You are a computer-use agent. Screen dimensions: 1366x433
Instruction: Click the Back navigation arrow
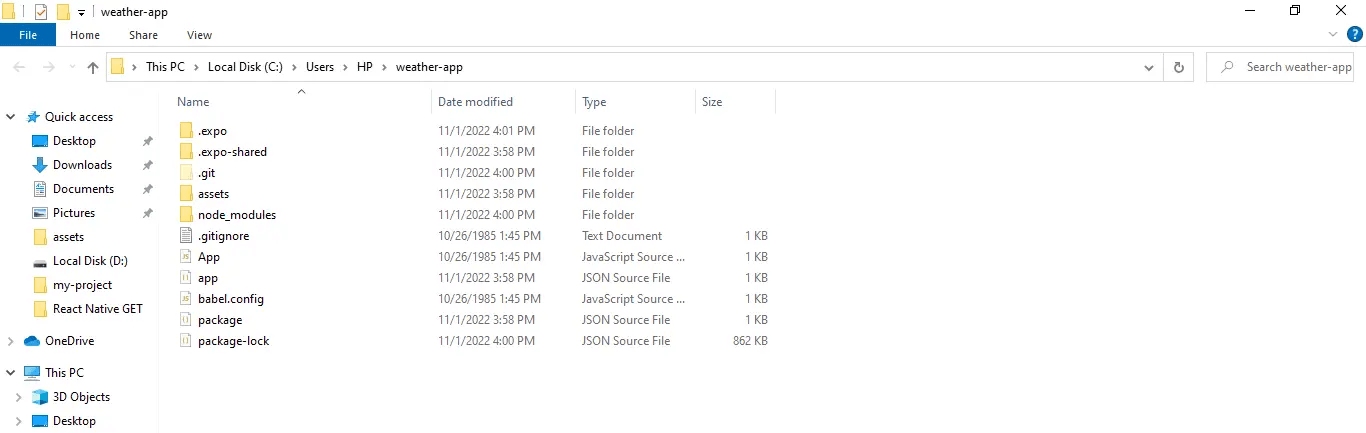[20, 67]
